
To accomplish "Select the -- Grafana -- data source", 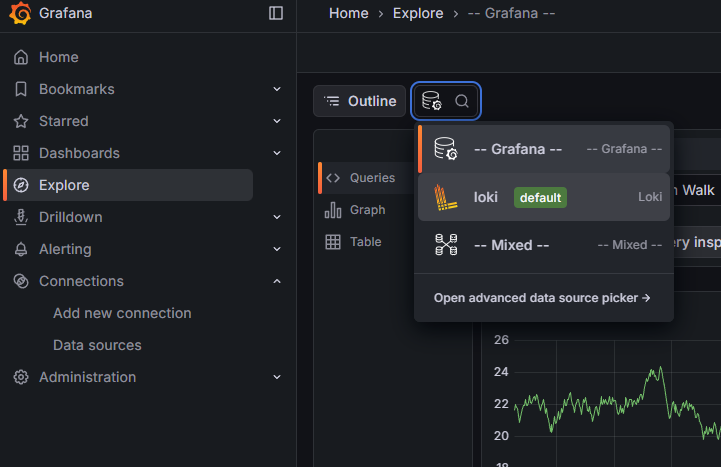I will 544,149.
